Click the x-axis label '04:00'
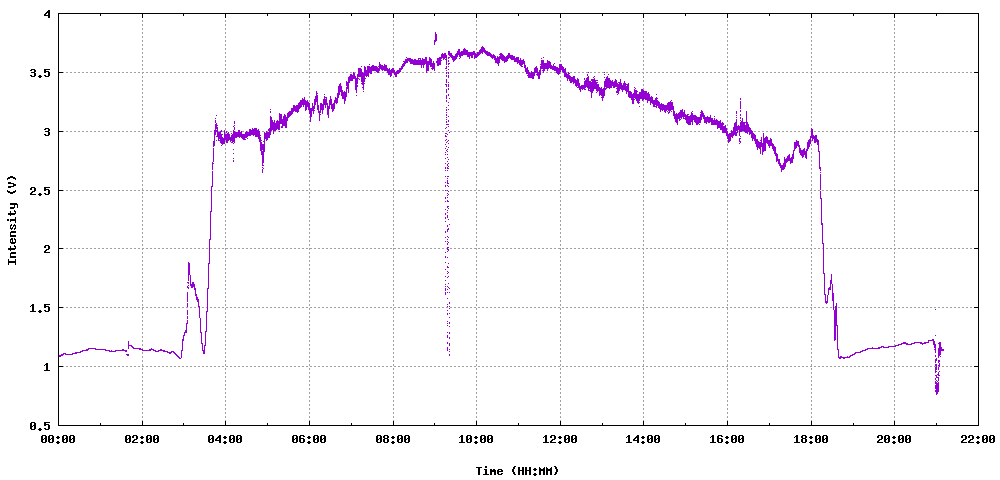Screen dimensions: 1000x480 click(226, 439)
